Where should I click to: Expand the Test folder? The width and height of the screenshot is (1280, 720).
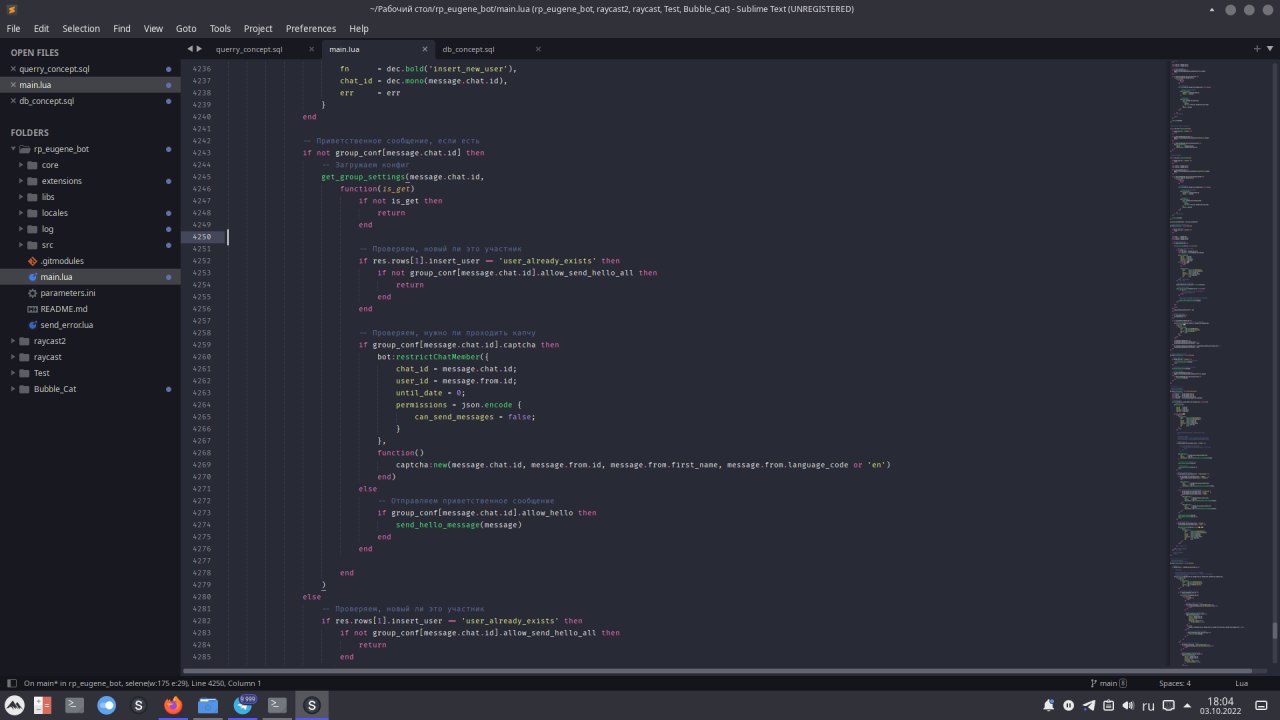point(12,373)
